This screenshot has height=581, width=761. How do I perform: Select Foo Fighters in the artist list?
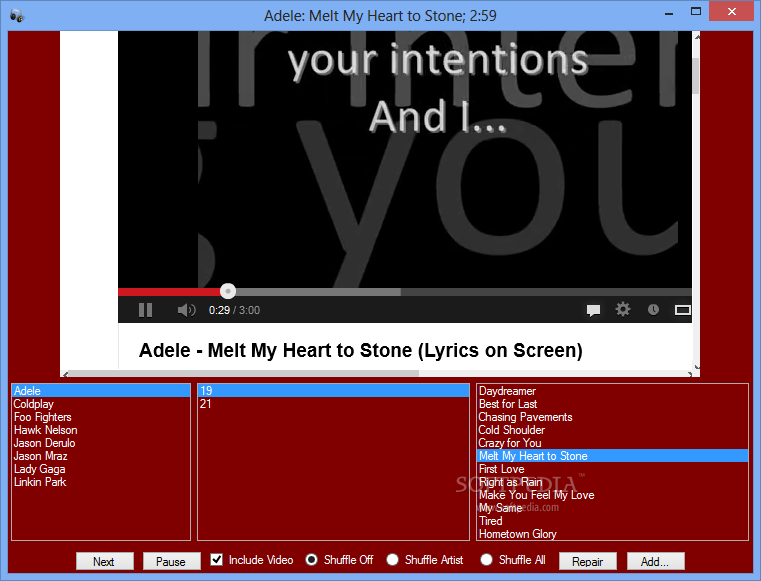coord(101,417)
